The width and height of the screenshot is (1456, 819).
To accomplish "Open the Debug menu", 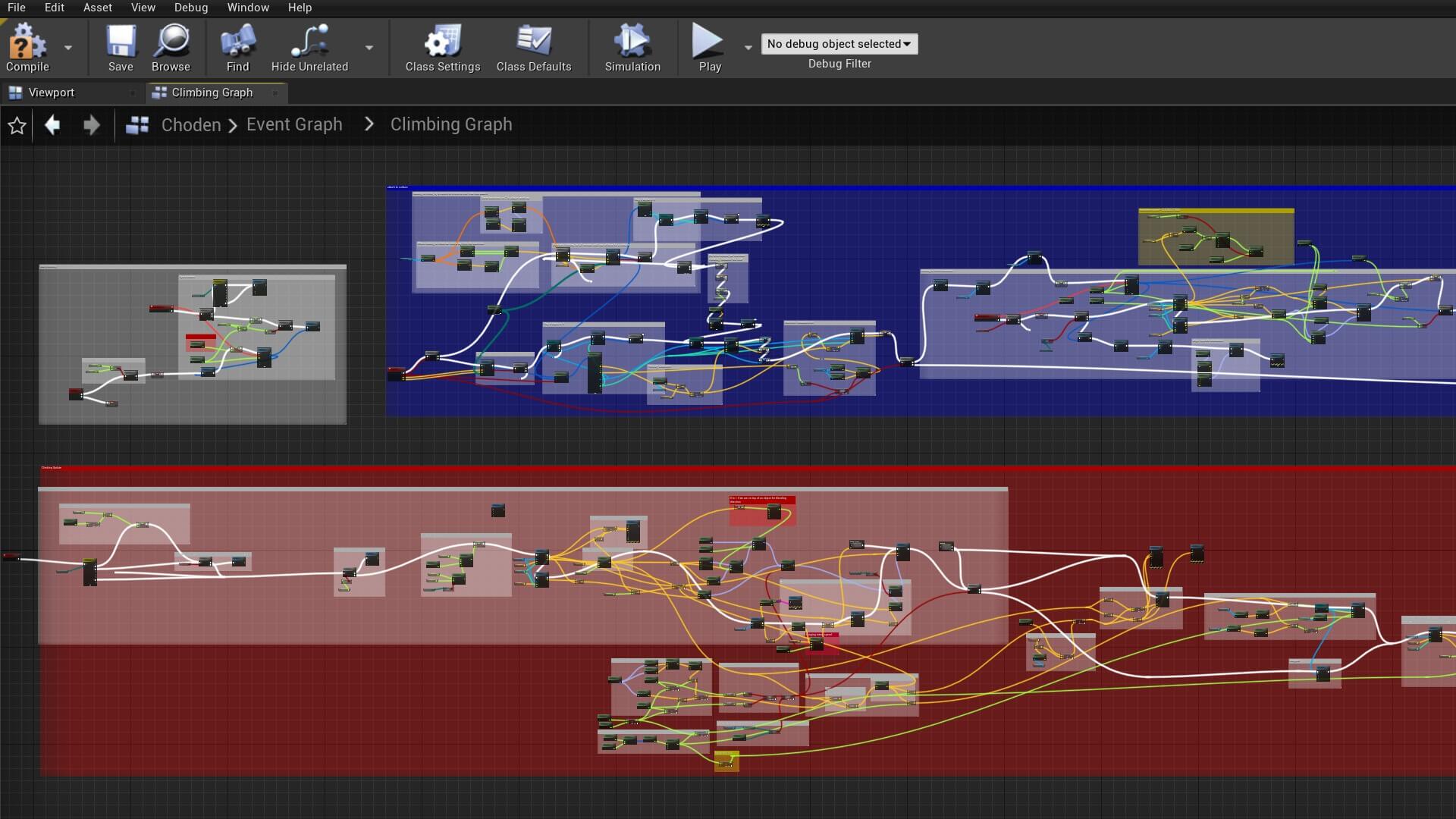I will click(x=190, y=8).
